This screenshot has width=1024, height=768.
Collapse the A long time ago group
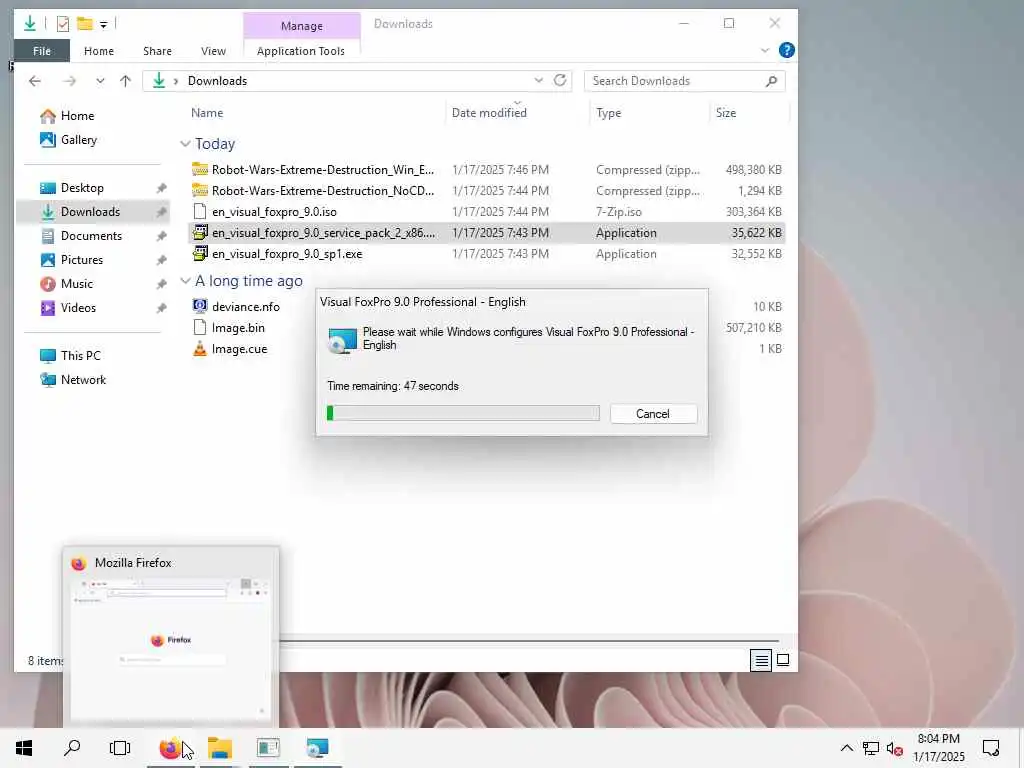click(185, 281)
